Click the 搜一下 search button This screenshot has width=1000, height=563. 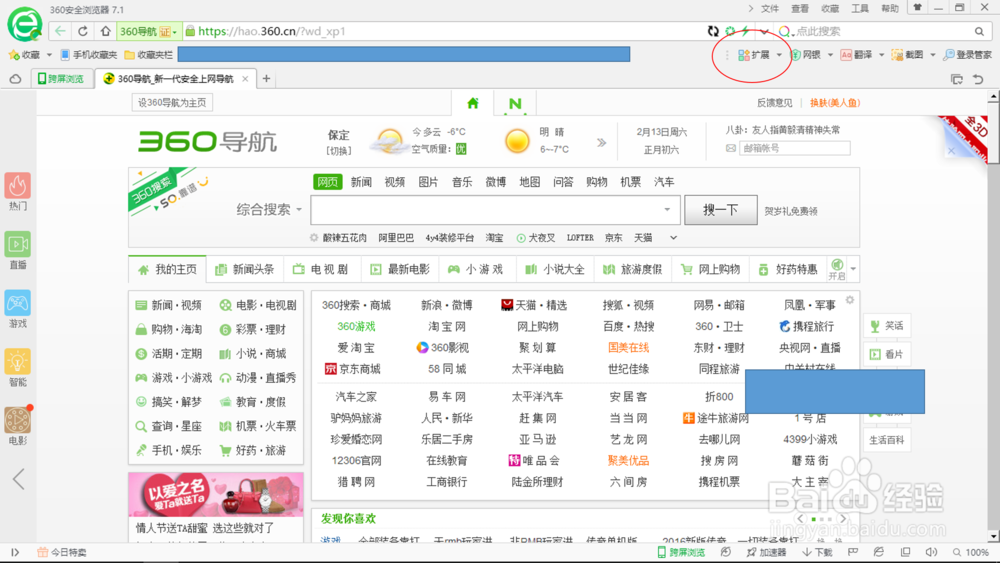tap(721, 210)
